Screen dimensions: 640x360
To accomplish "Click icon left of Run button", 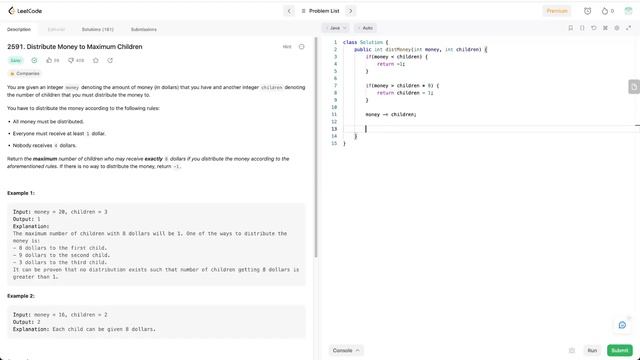I will click(x=572, y=350).
